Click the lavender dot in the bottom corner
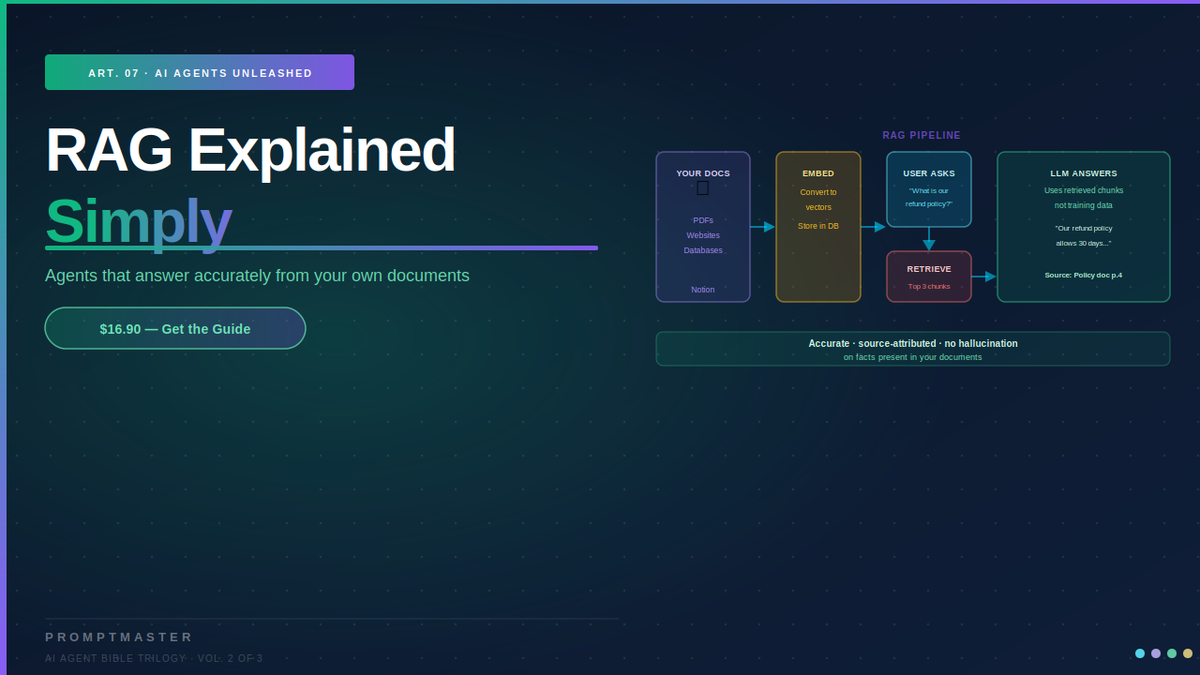The width and height of the screenshot is (1200, 675). pos(1156,653)
